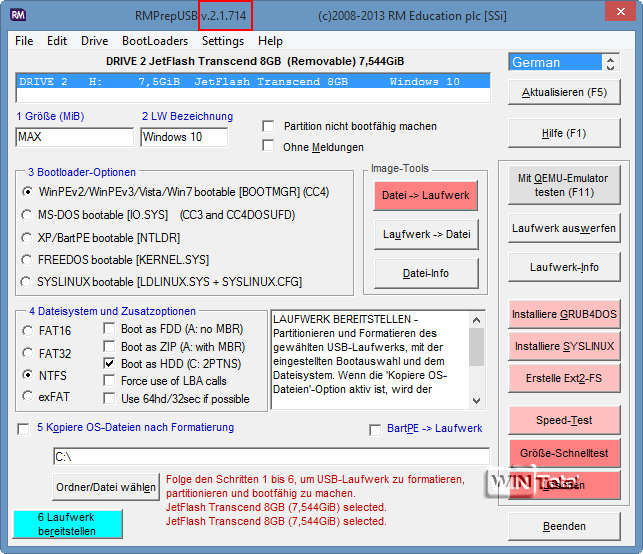Select WinPEv2/WinPEv3/Vista/Win7 bootable option
The height and width of the screenshot is (554, 643).
coord(27,192)
